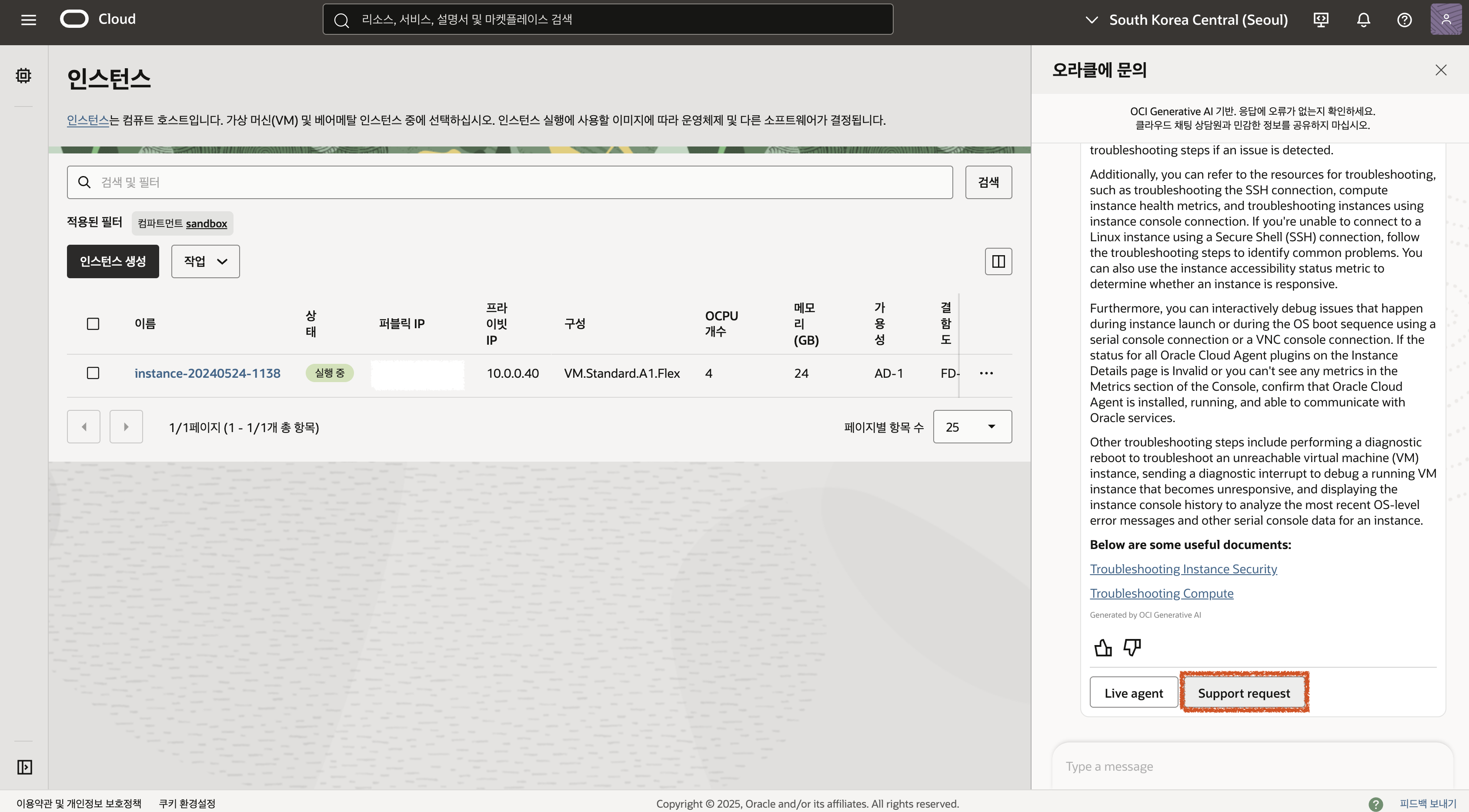This screenshot has height=812, width=1469.
Task: Click the thumbs up feedback icon
Action: click(1103, 647)
